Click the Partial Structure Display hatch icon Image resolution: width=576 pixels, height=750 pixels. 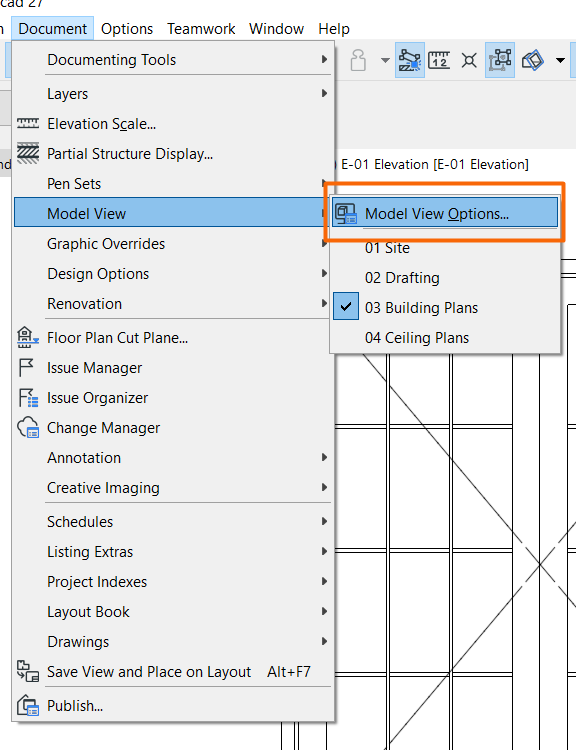coord(28,154)
